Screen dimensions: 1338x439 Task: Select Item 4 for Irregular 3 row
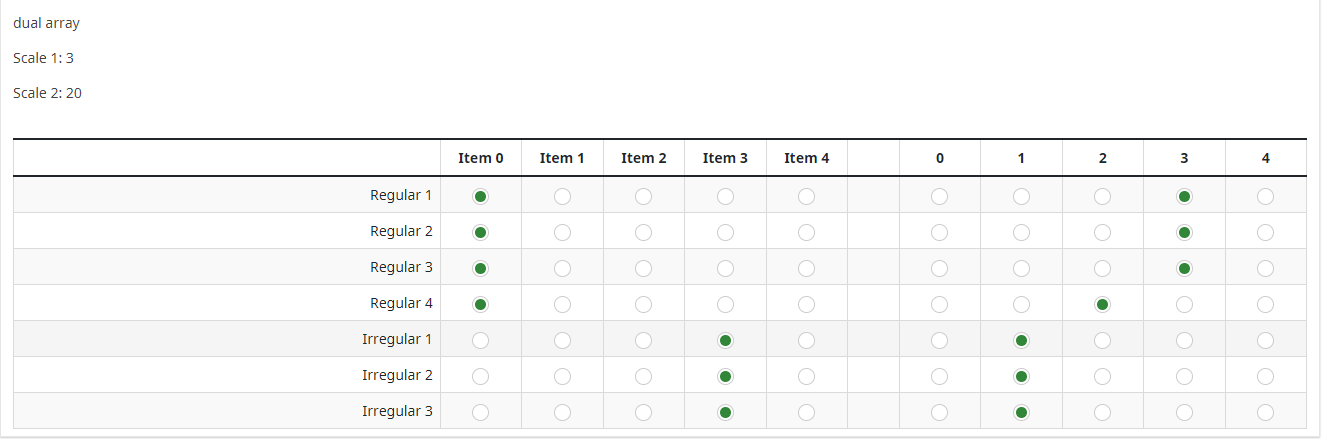point(806,412)
